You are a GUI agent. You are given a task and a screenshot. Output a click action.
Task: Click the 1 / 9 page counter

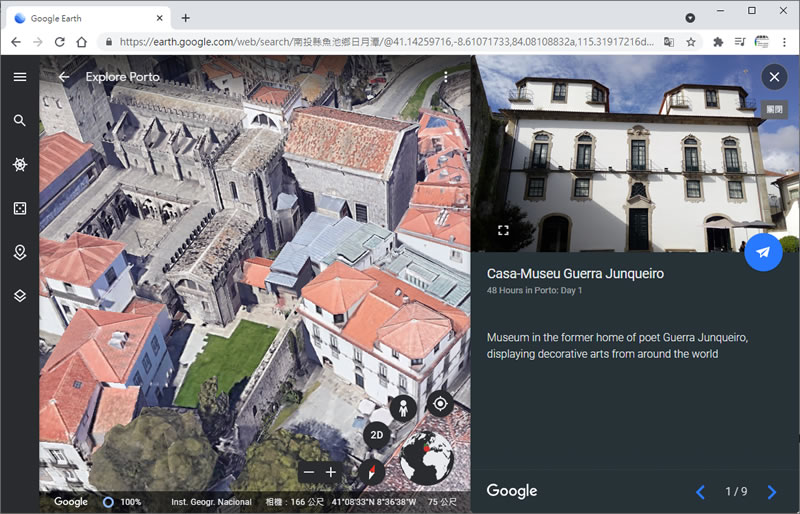coord(736,492)
